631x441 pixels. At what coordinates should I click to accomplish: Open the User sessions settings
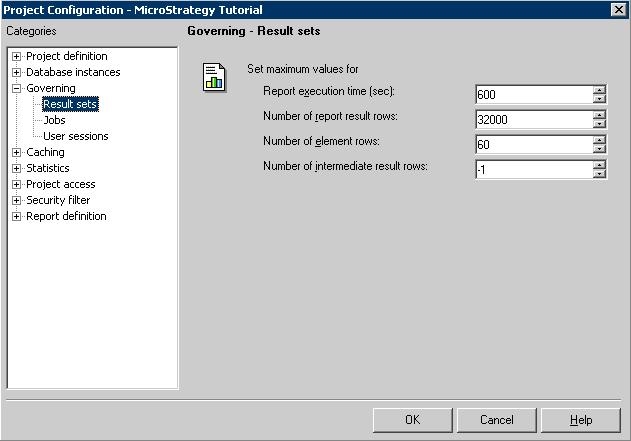pyautogui.click(x=76, y=136)
